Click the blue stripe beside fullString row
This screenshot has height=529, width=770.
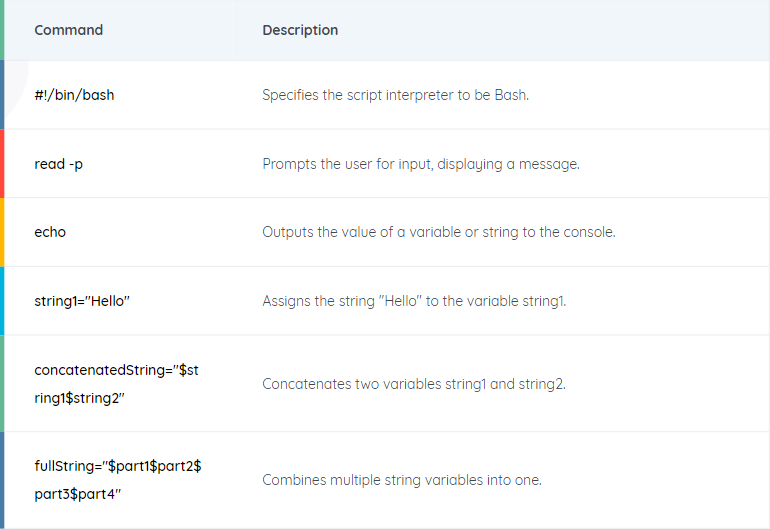[2, 480]
